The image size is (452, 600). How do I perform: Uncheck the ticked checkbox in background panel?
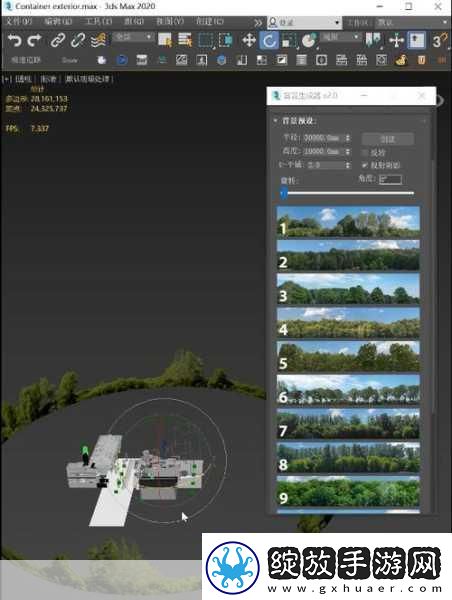(x=365, y=165)
